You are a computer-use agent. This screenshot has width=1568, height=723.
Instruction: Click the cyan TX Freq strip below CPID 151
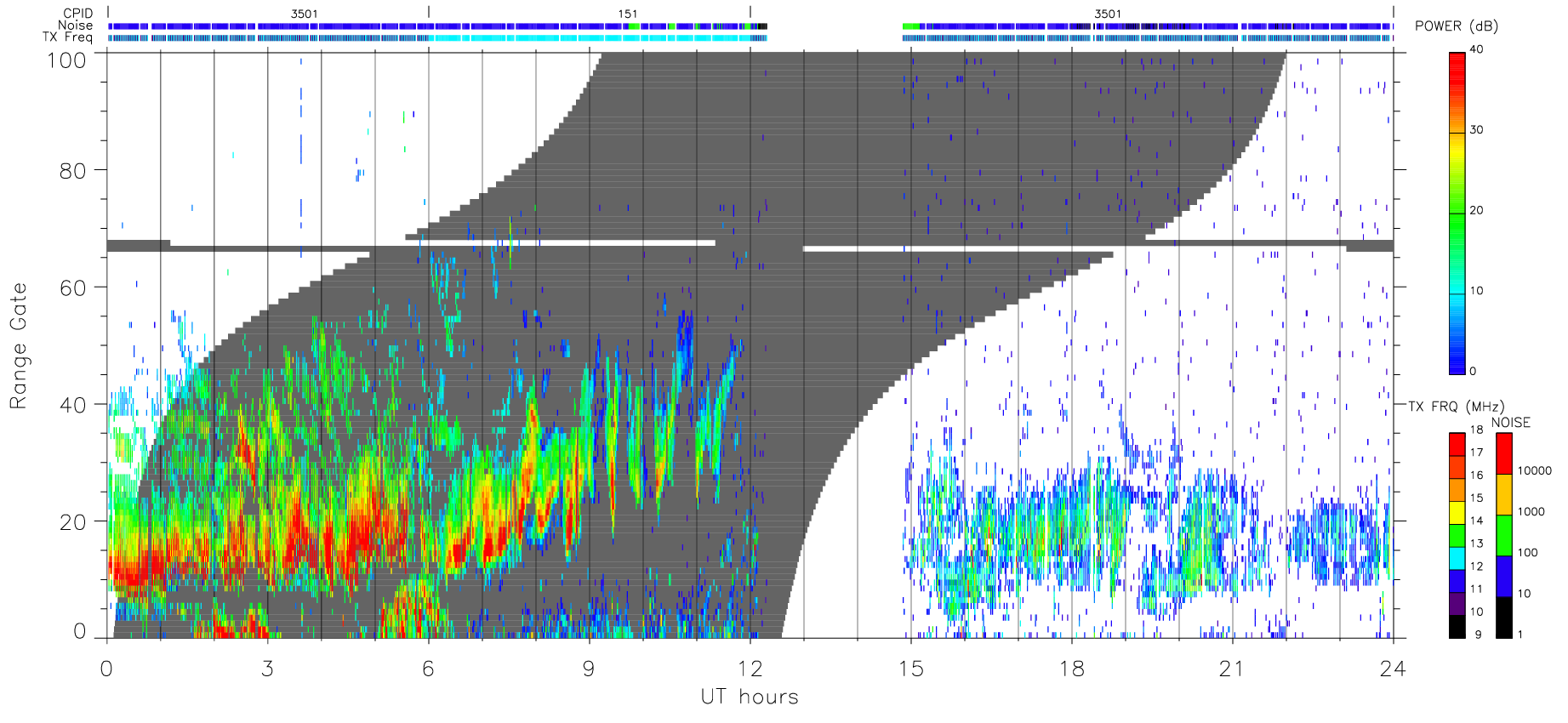point(589,37)
